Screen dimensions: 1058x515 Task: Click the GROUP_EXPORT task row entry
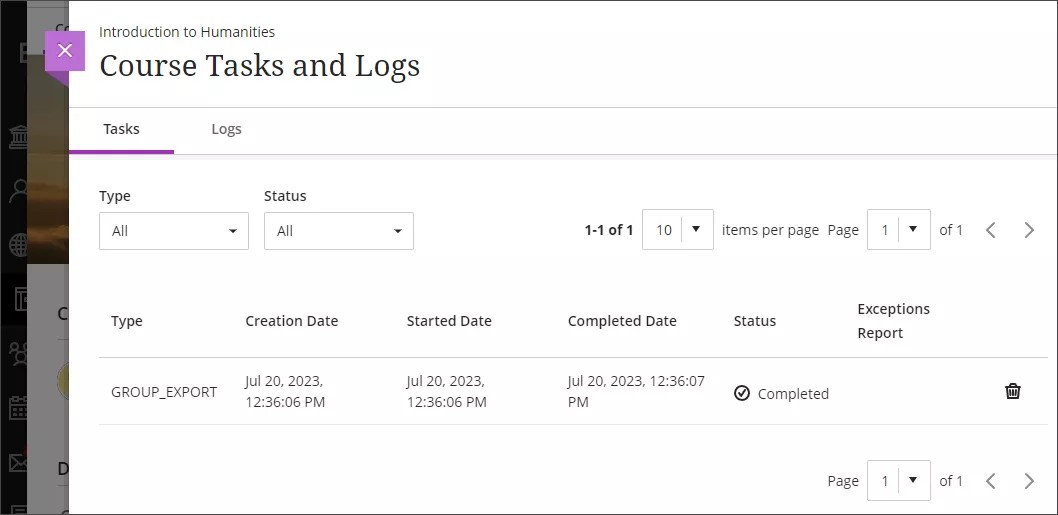point(163,392)
